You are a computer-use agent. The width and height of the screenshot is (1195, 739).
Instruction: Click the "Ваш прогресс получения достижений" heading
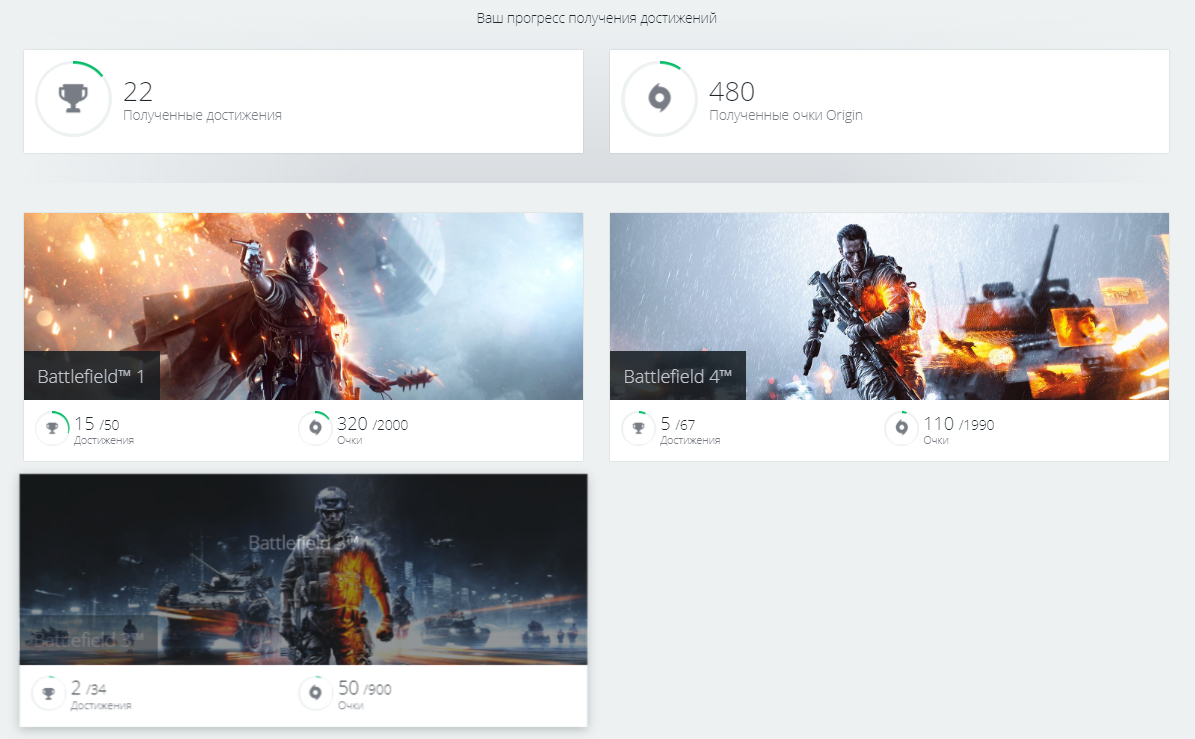click(x=597, y=18)
